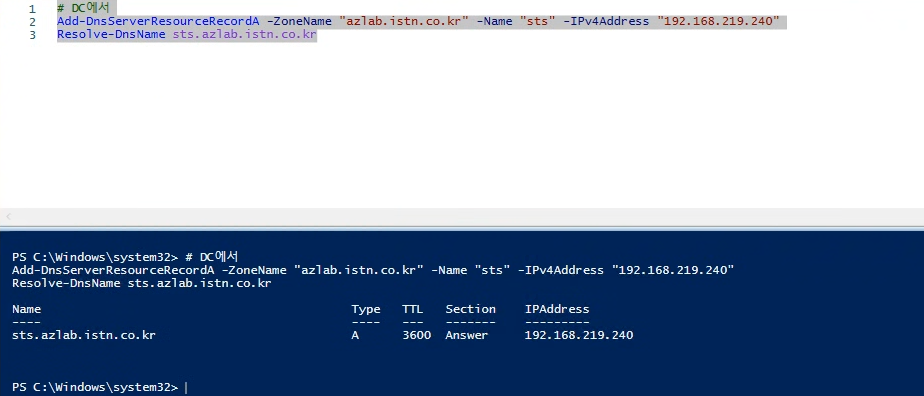Screen dimensions: 924x396
Task: Click Resolve-DnsName command in the console pane
Action: pos(66,283)
